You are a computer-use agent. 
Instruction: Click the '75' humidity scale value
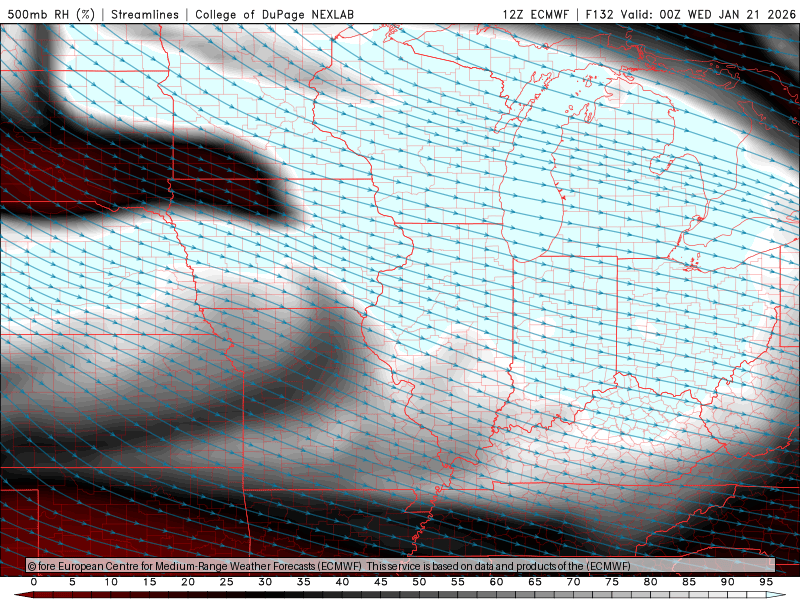tap(612, 582)
